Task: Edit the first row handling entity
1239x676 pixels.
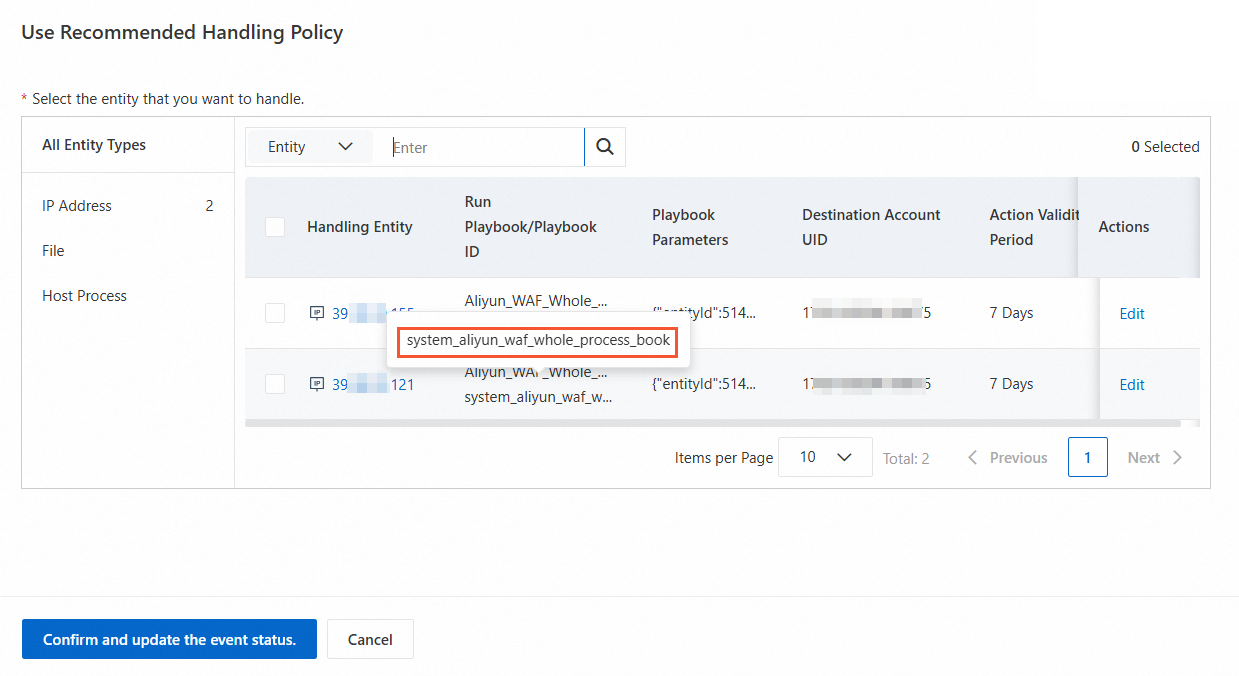Action: [1131, 314]
